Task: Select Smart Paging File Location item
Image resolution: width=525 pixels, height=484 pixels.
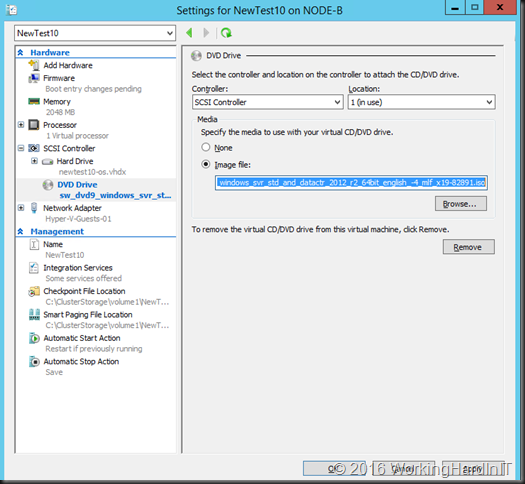Action: 88,315
